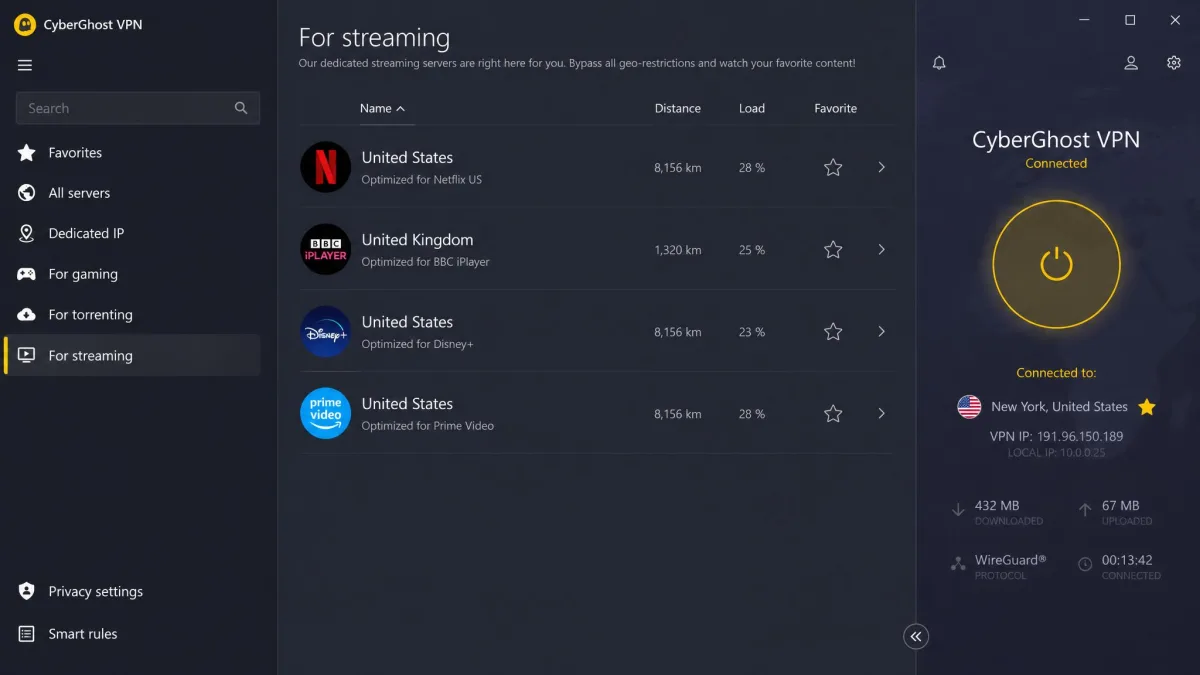The width and height of the screenshot is (1200, 675).
Task: Open the user account icon
Action: [x=1131, y=63]
